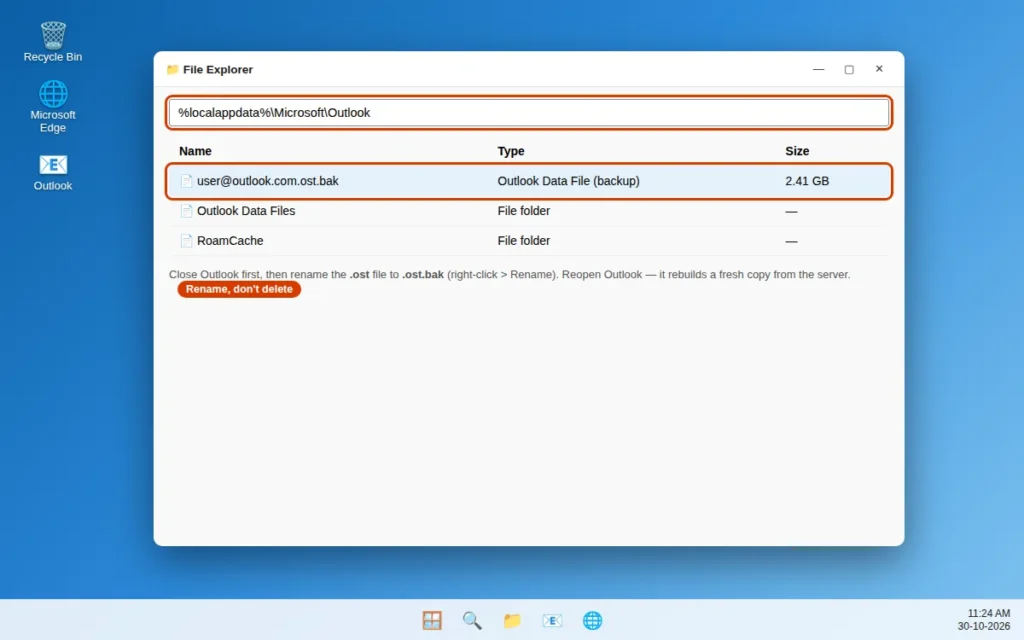This screenshot has height=640, width=1024.
Task: Select the Outlook Data Files folder name
Action: coord(246,211)
